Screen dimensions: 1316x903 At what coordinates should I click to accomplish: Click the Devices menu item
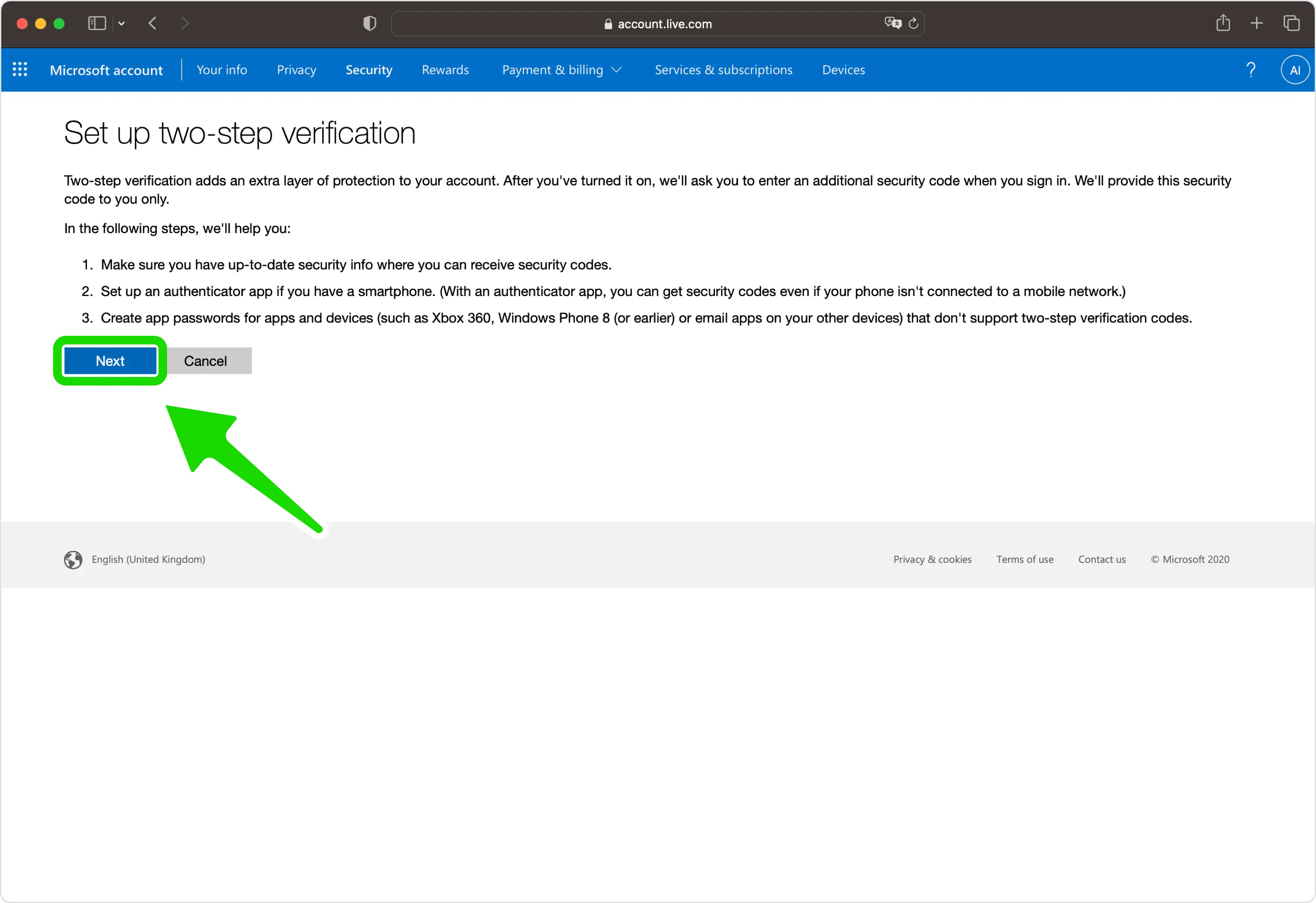click(x=843, y=69)
